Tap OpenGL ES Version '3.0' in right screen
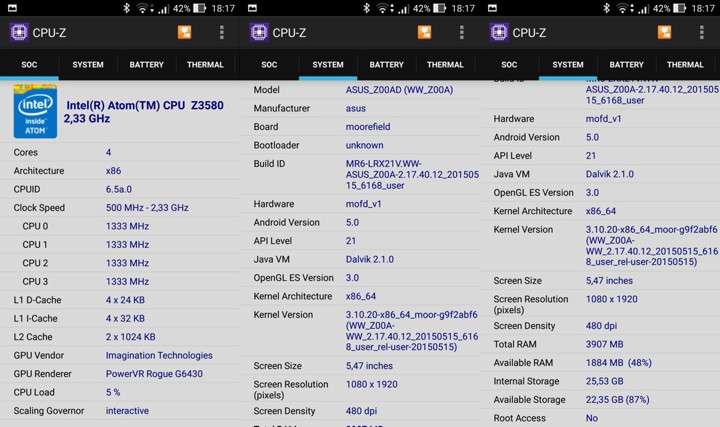 [x=592, y=192]
